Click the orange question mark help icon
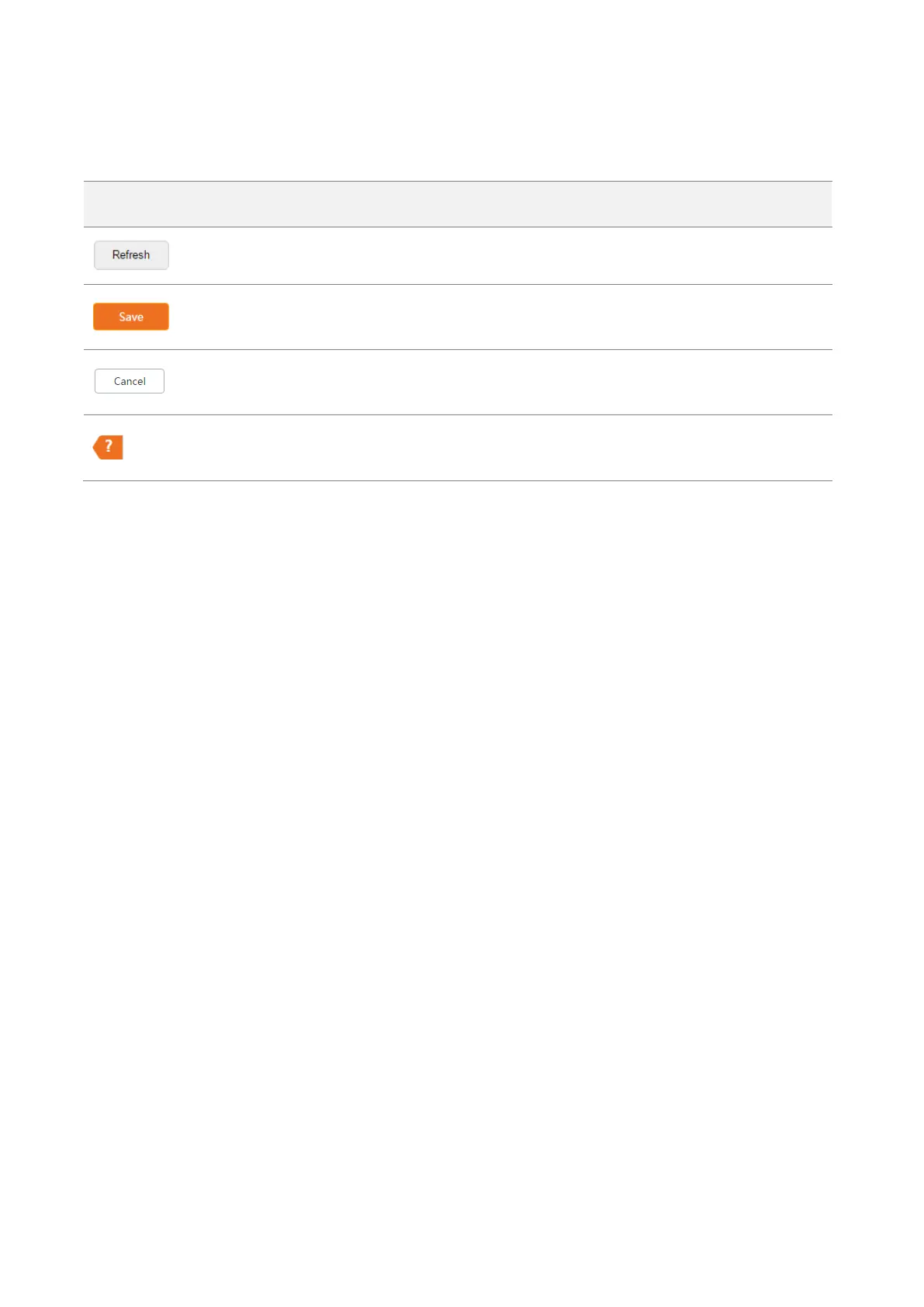Image resolution: width=924 pixels, height=1307 pixels. point(108,447)
